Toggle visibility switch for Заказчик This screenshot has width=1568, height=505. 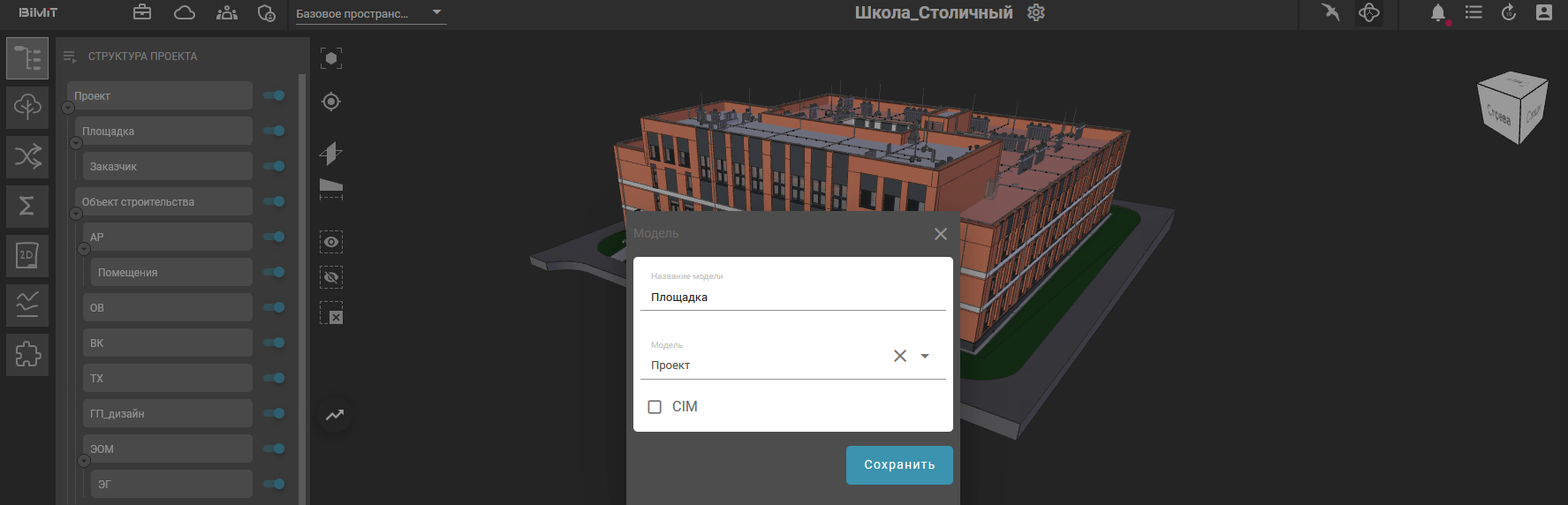point(274,166)
